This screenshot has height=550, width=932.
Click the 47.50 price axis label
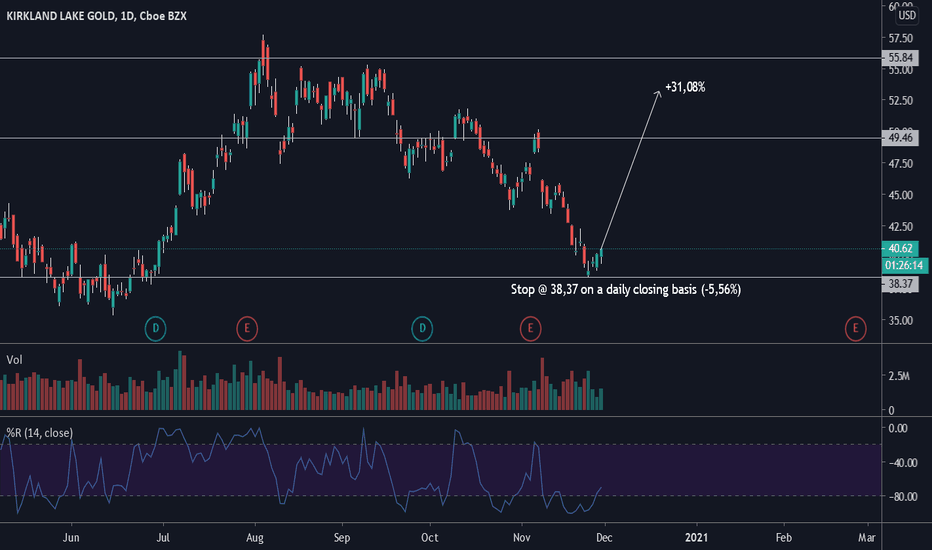(900, 164)
